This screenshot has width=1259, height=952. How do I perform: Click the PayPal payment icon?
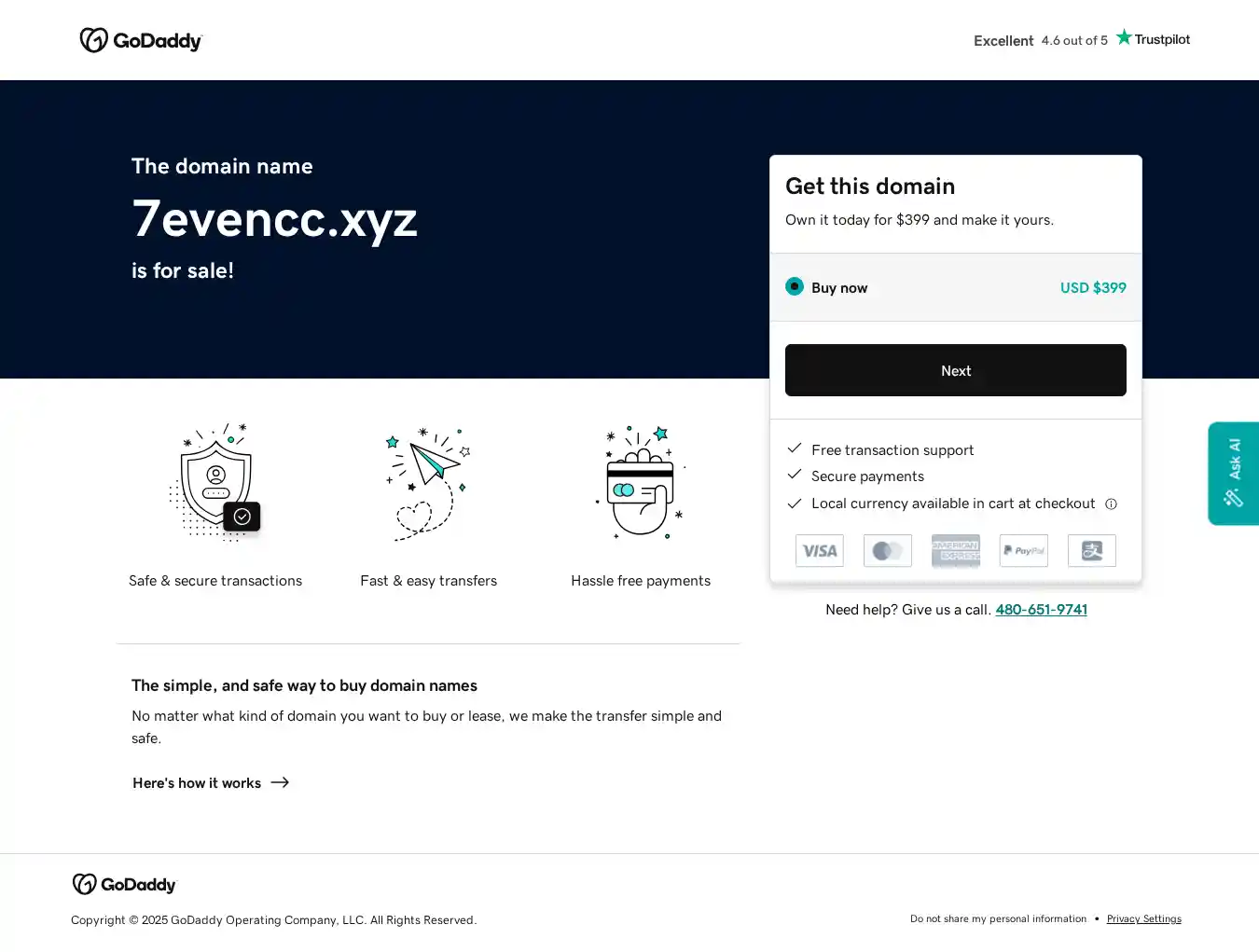pyautogui.click(x=1023, y=551)
